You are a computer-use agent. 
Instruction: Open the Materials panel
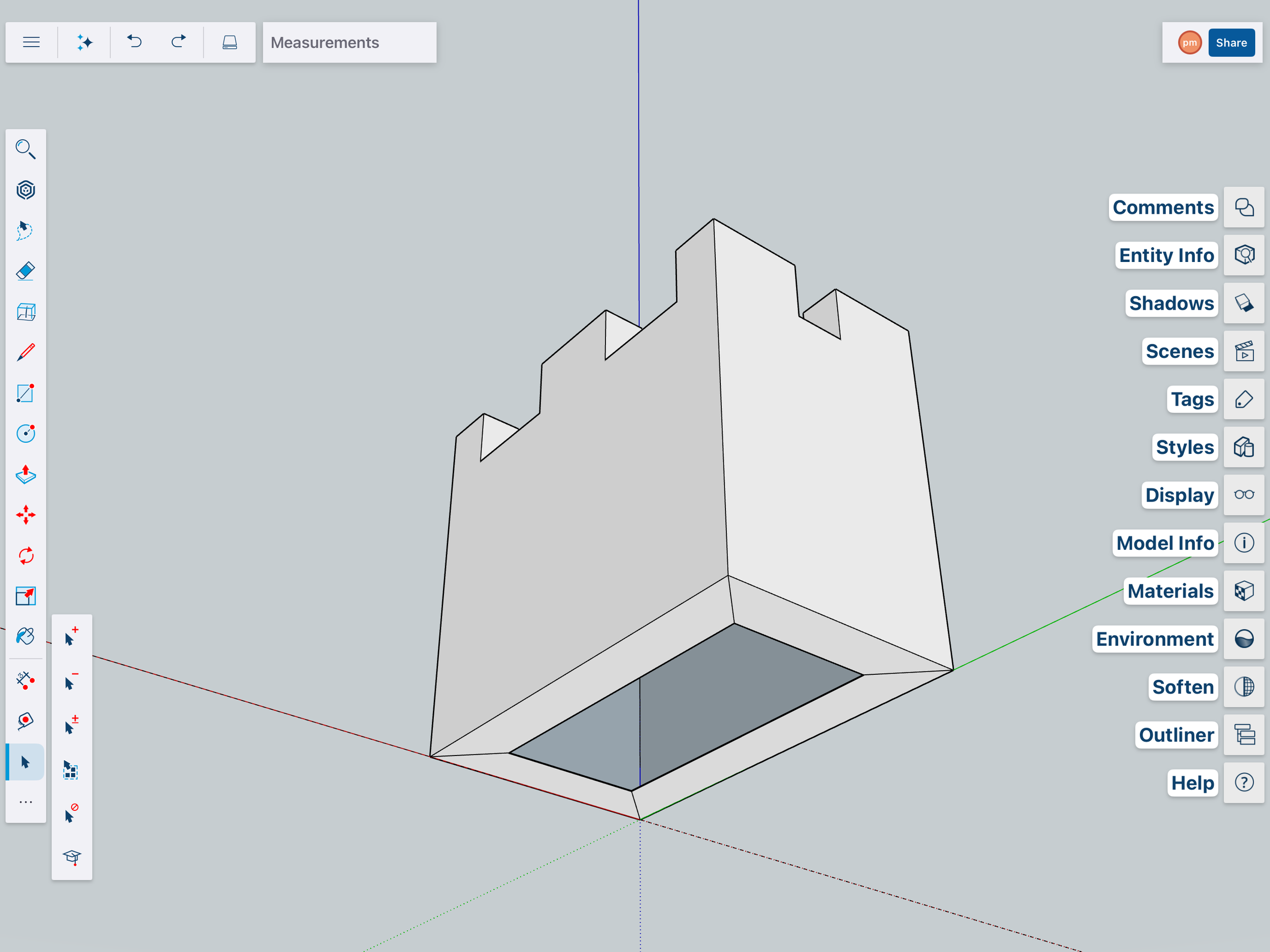(1244, 590)
